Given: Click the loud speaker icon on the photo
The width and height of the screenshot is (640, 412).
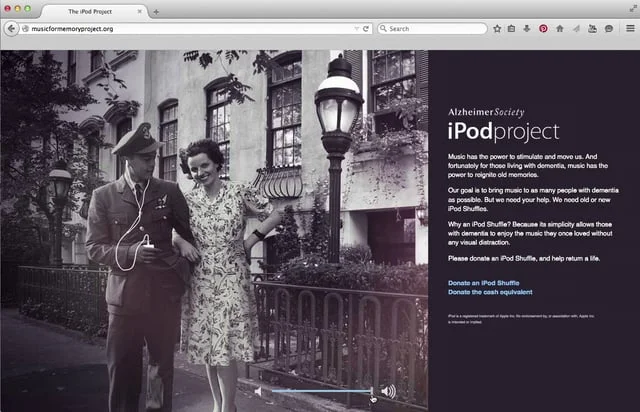Looking at the screenshot, I should (389, 392).
